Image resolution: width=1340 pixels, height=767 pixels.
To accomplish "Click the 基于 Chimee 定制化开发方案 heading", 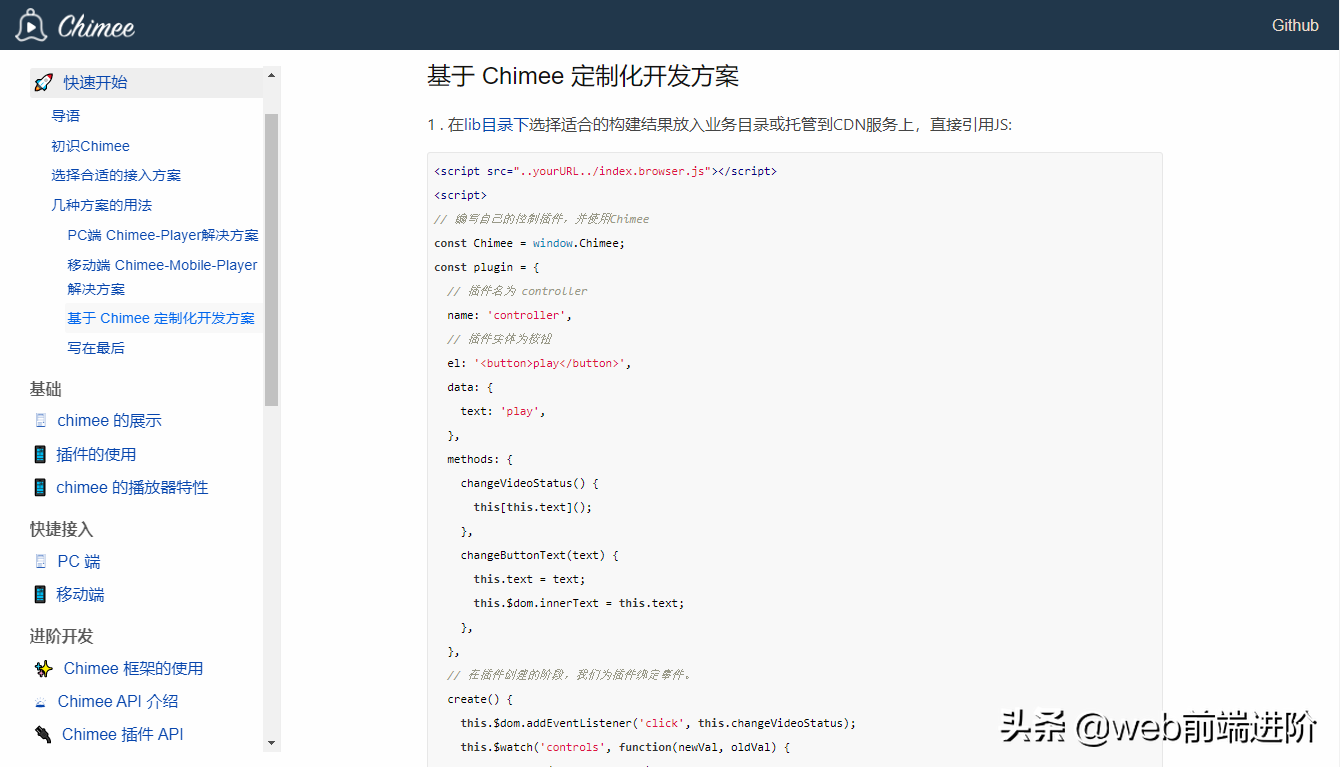I will (x=583, y=76).
